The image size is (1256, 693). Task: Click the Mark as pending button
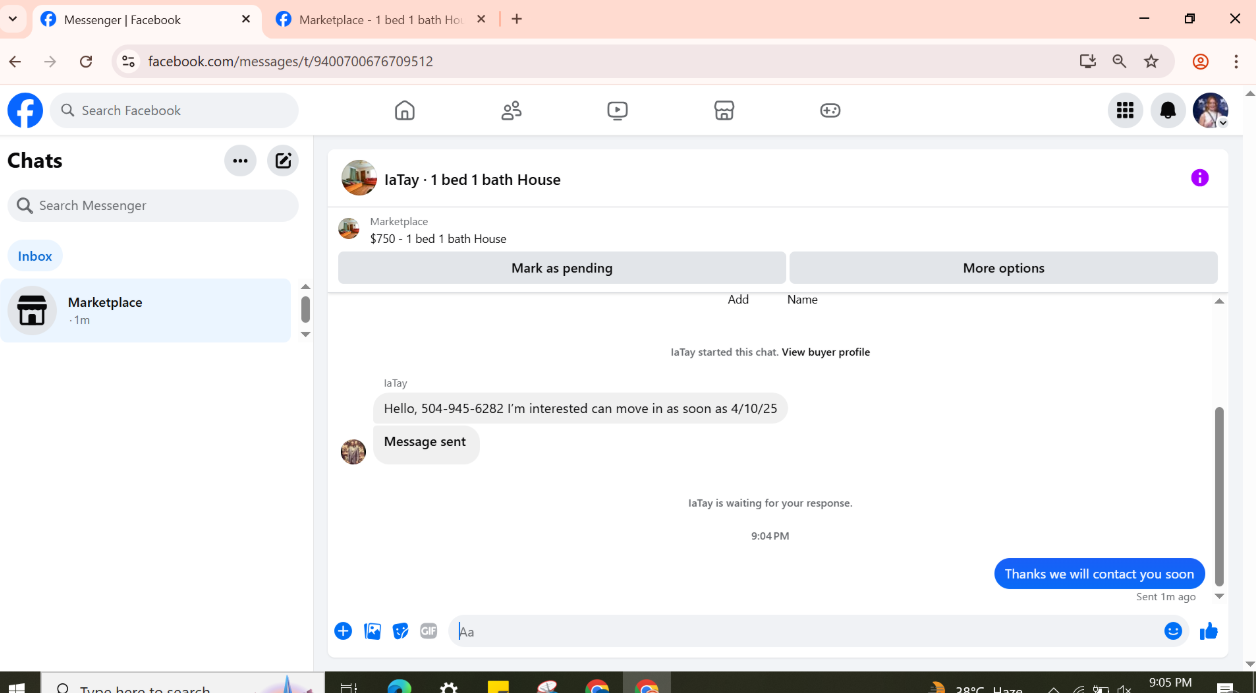[x=562, y=268]
